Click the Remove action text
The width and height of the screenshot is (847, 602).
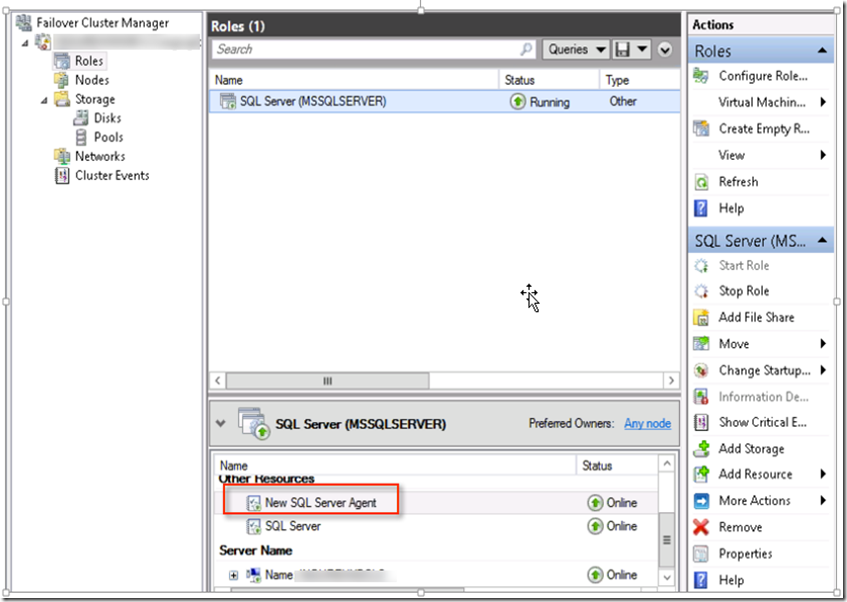(x=740, y=527)
